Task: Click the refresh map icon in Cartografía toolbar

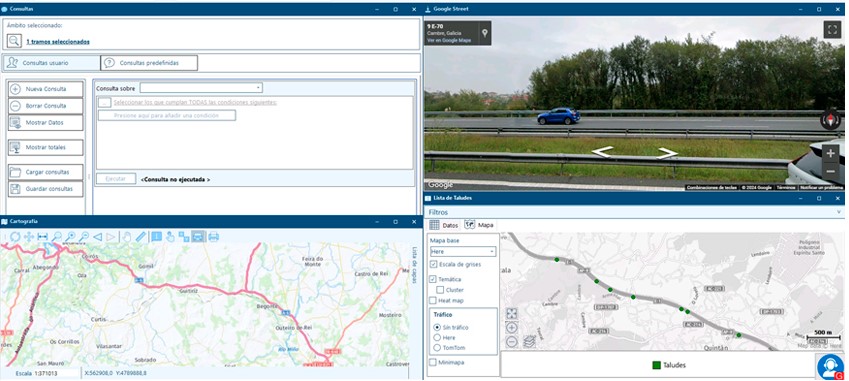Action: tap(15, 237)
